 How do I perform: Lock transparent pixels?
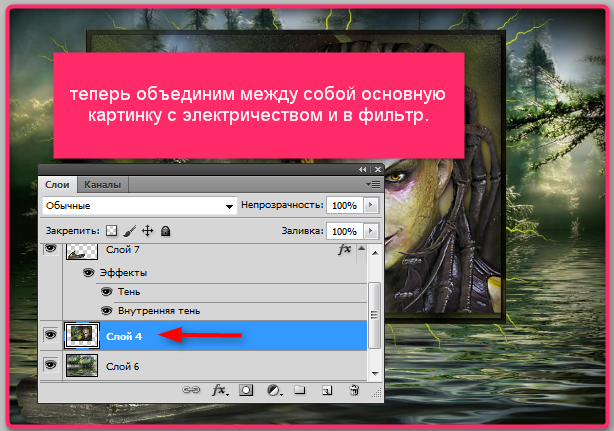(x=112, y=231)
